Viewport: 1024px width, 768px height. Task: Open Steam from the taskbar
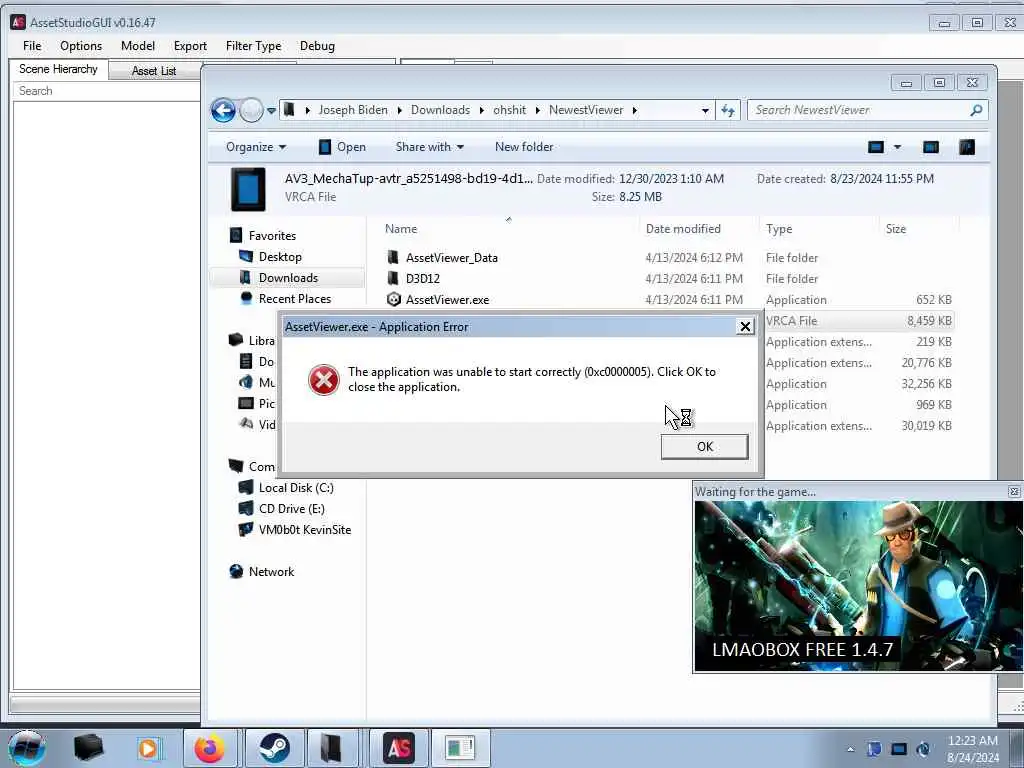[274, 748]
